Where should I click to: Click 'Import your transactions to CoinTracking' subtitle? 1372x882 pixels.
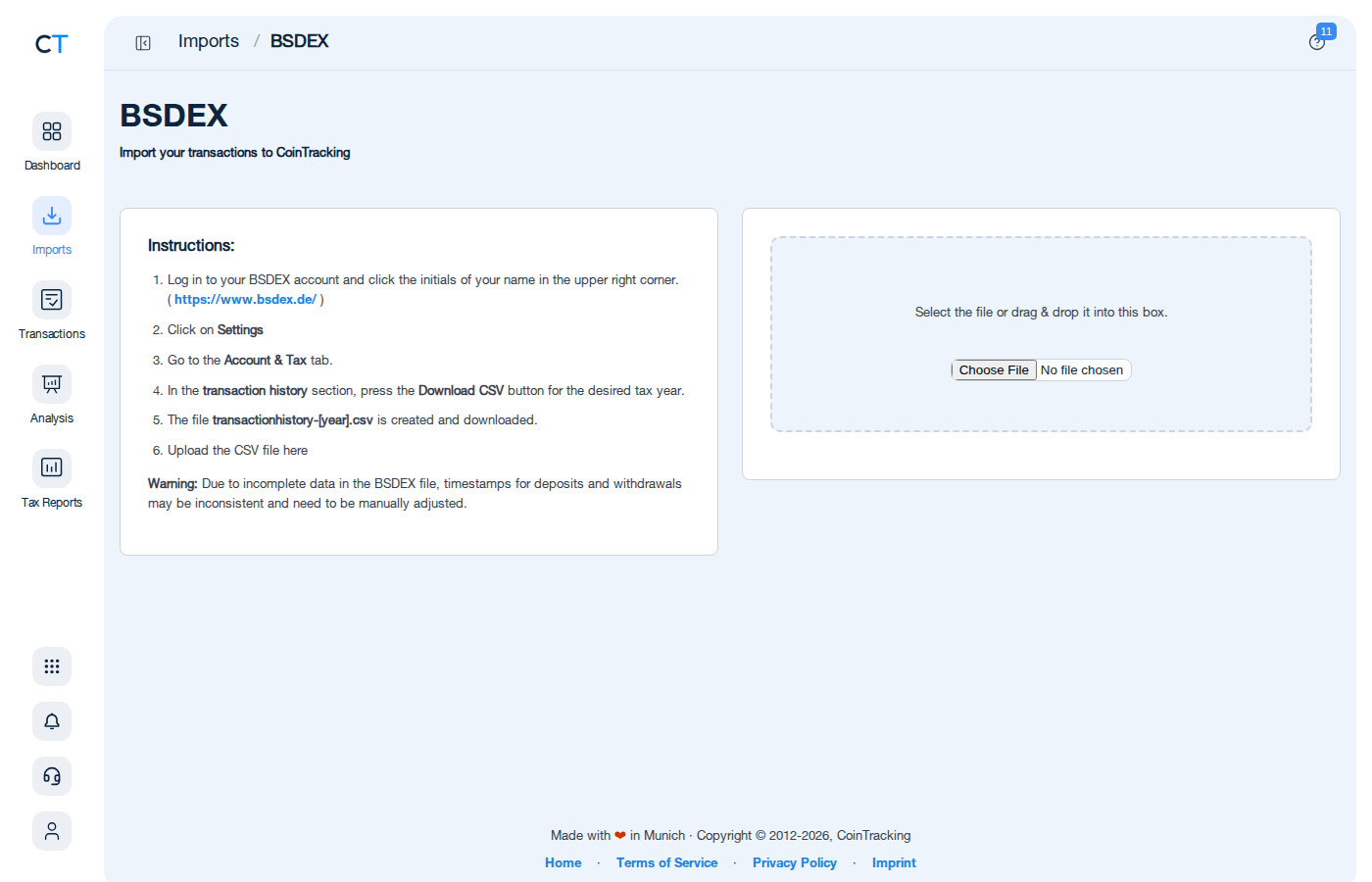coord(235,153)
